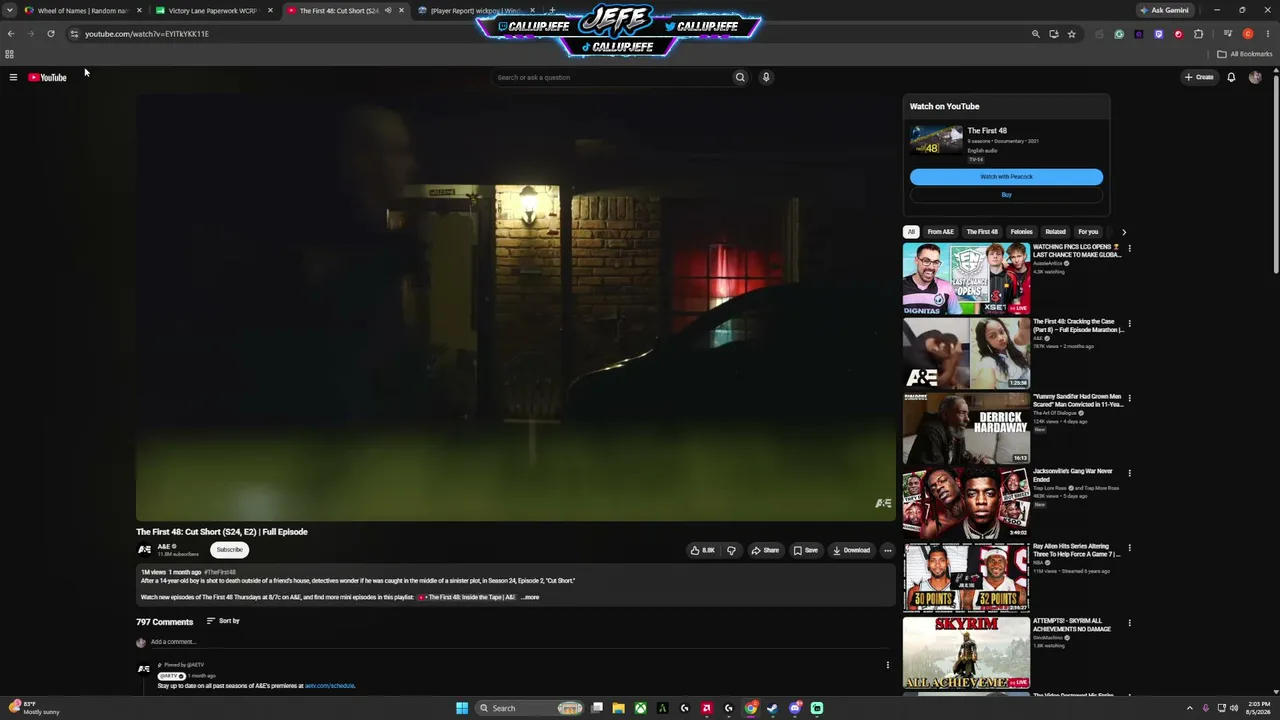Open the YouTube account avatar menu
This screenshot has height=720, width=1280.
click(x=1255, y=77)
